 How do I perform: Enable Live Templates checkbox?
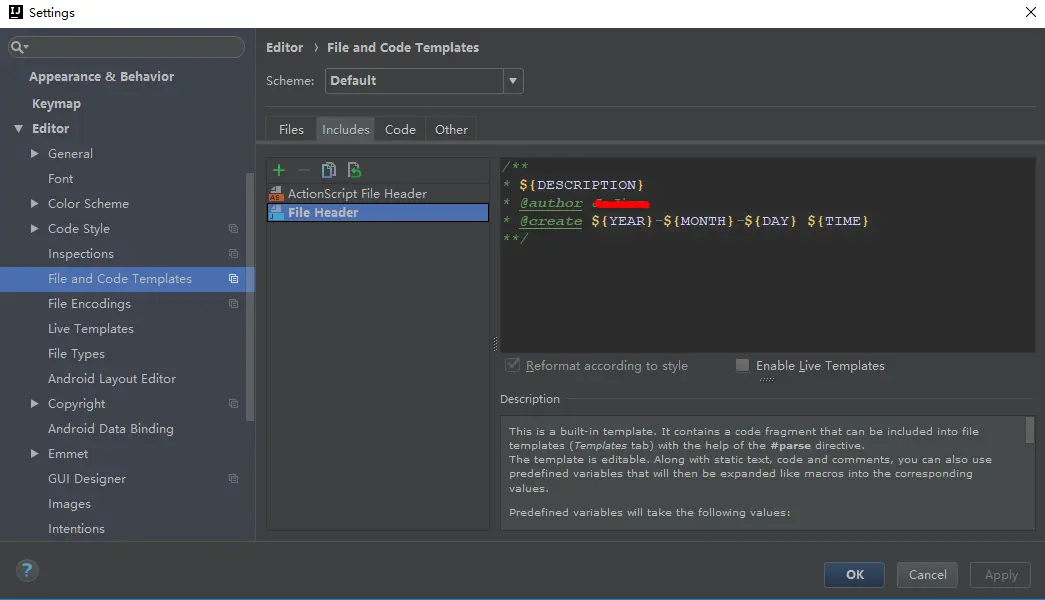[x=742, y=365]
